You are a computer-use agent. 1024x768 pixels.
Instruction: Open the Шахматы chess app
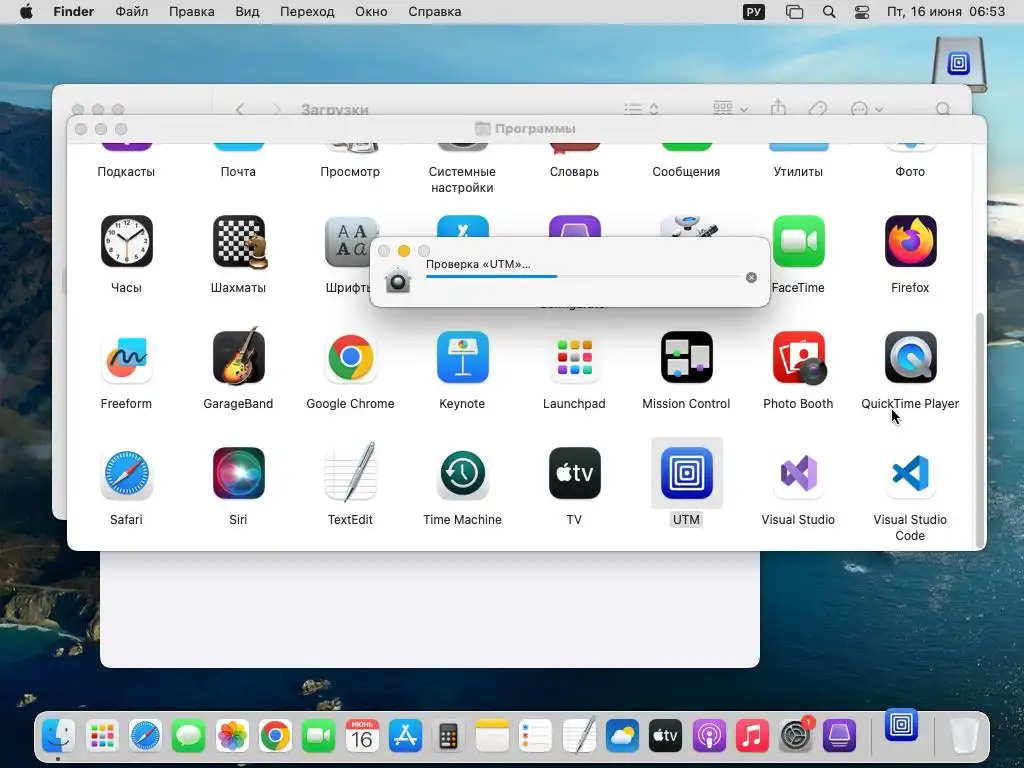tap(238, 241)
